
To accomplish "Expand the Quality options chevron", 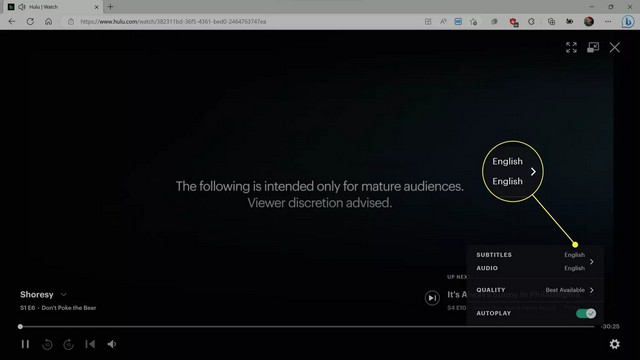I will (591, 290).
